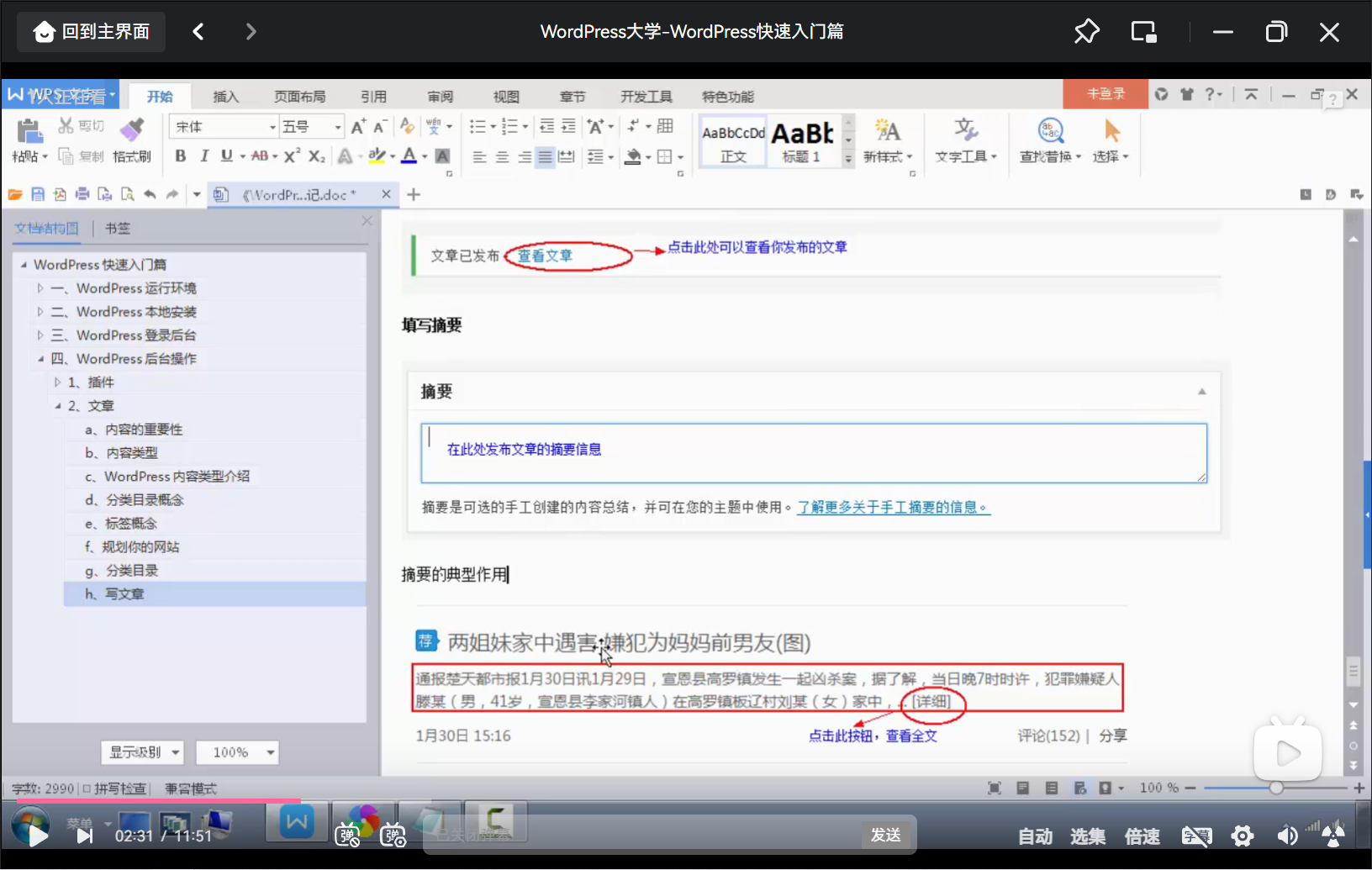Screen dimensions: 1372x870
Task: Click the Bold formatting icon
Action: click(x=180, y=156)
